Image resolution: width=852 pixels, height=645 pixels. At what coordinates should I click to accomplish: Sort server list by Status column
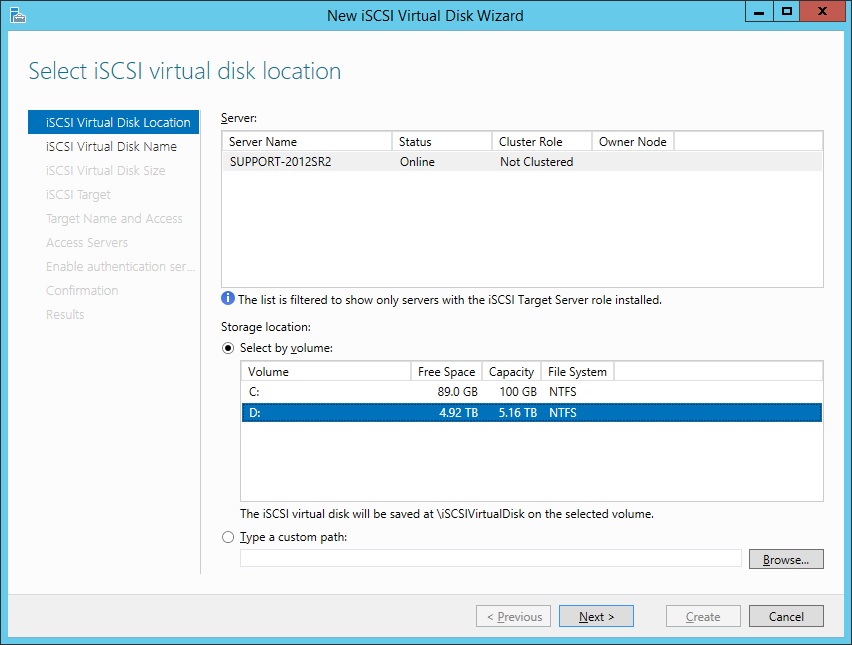point(442,142)
